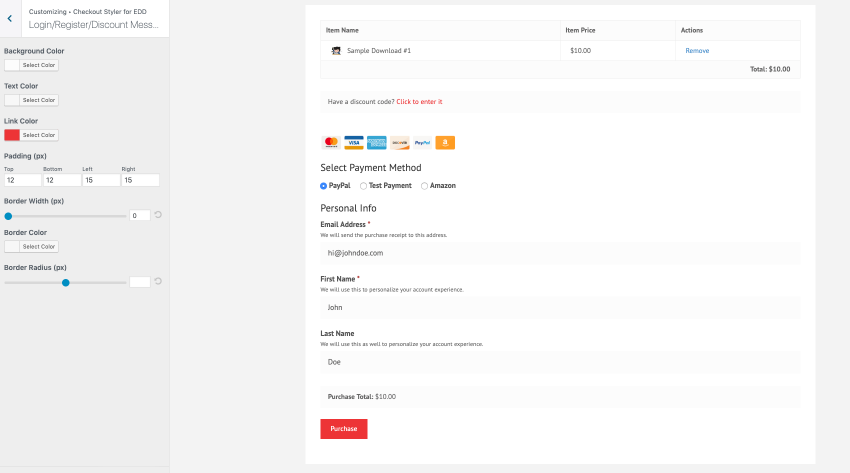Focus the Email Address field
850x473 pixels.
pos(560,253)
